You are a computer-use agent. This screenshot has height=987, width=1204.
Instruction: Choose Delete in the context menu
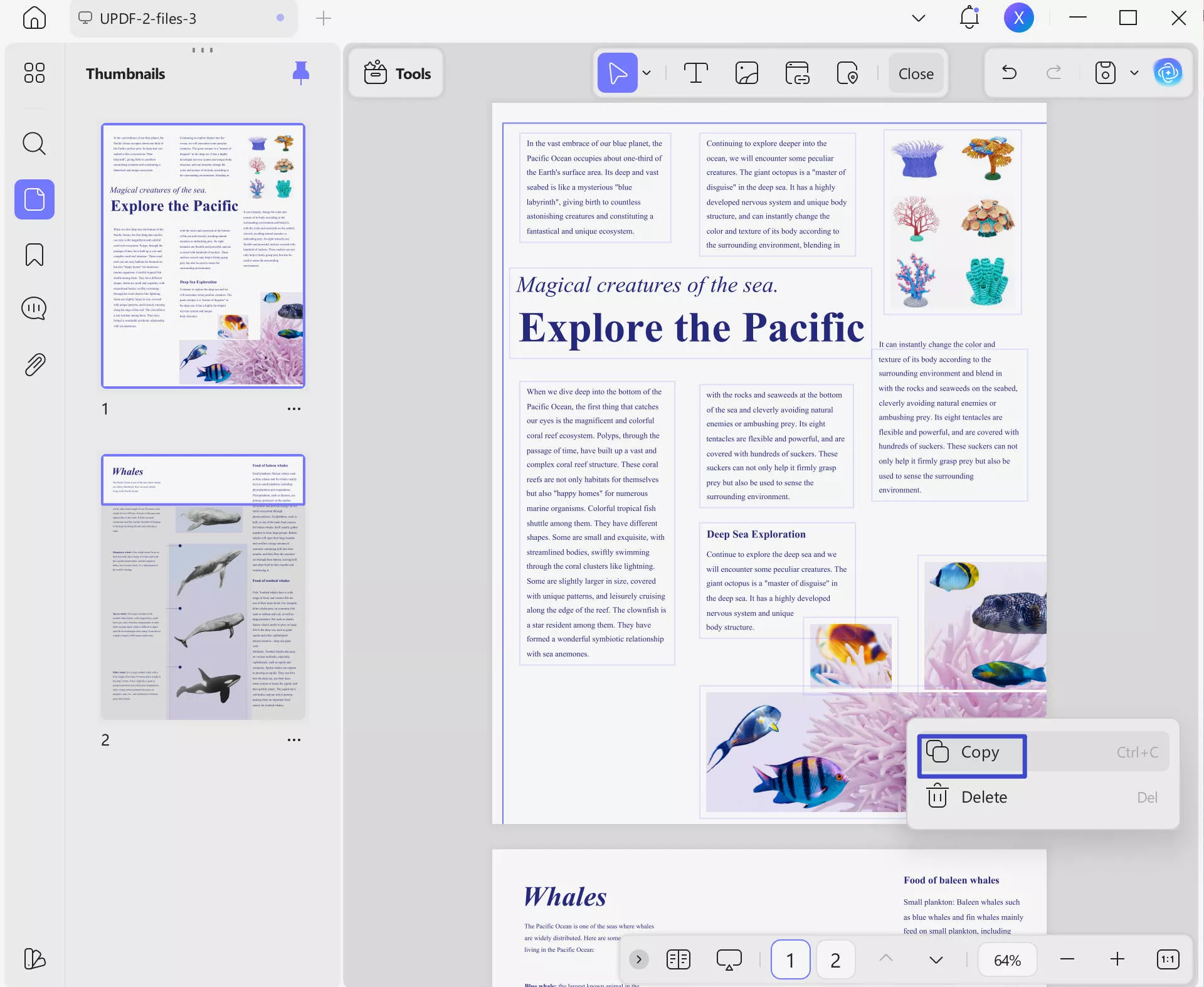983,797
